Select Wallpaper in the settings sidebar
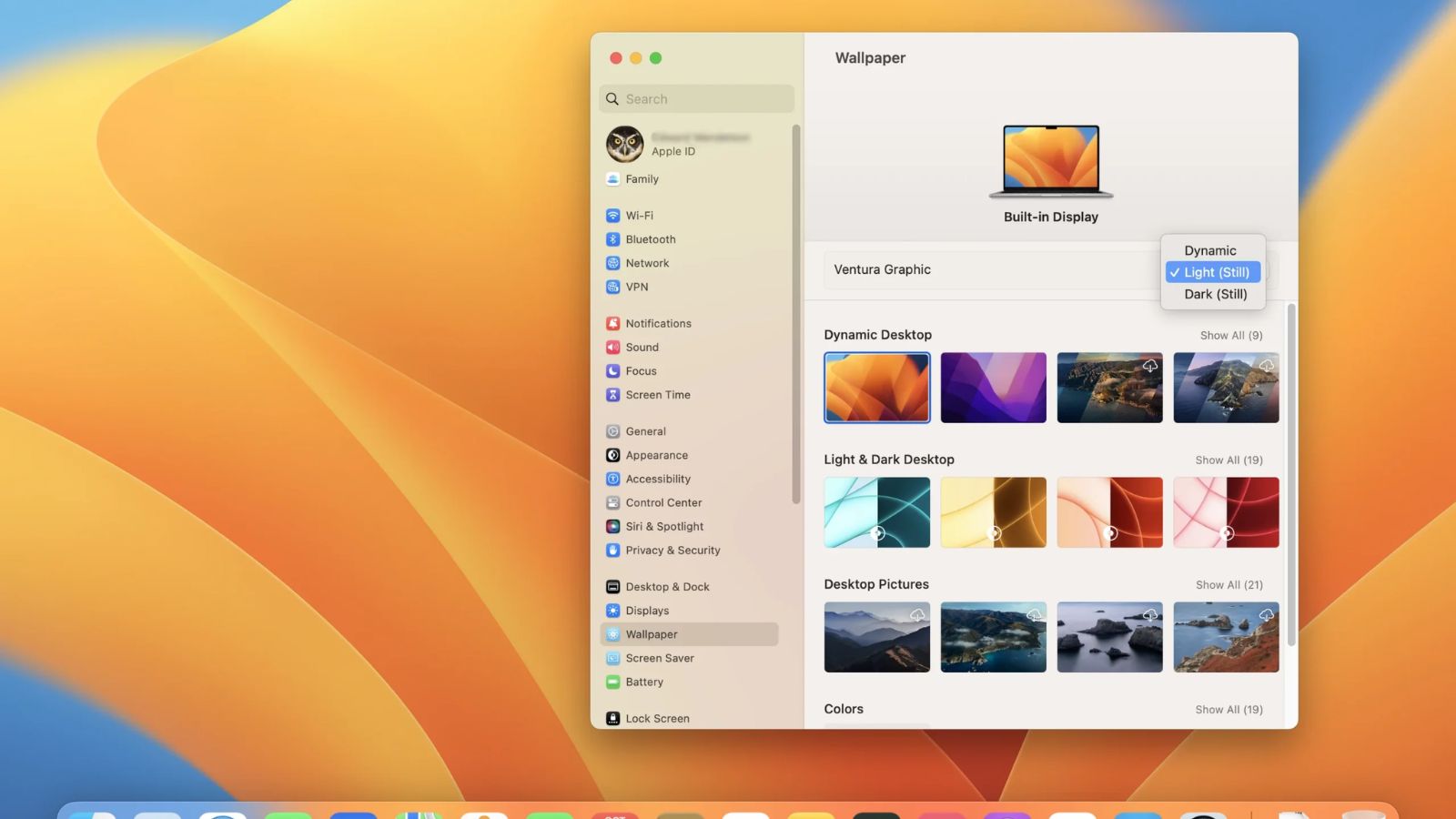 click(x=690, y=634)
